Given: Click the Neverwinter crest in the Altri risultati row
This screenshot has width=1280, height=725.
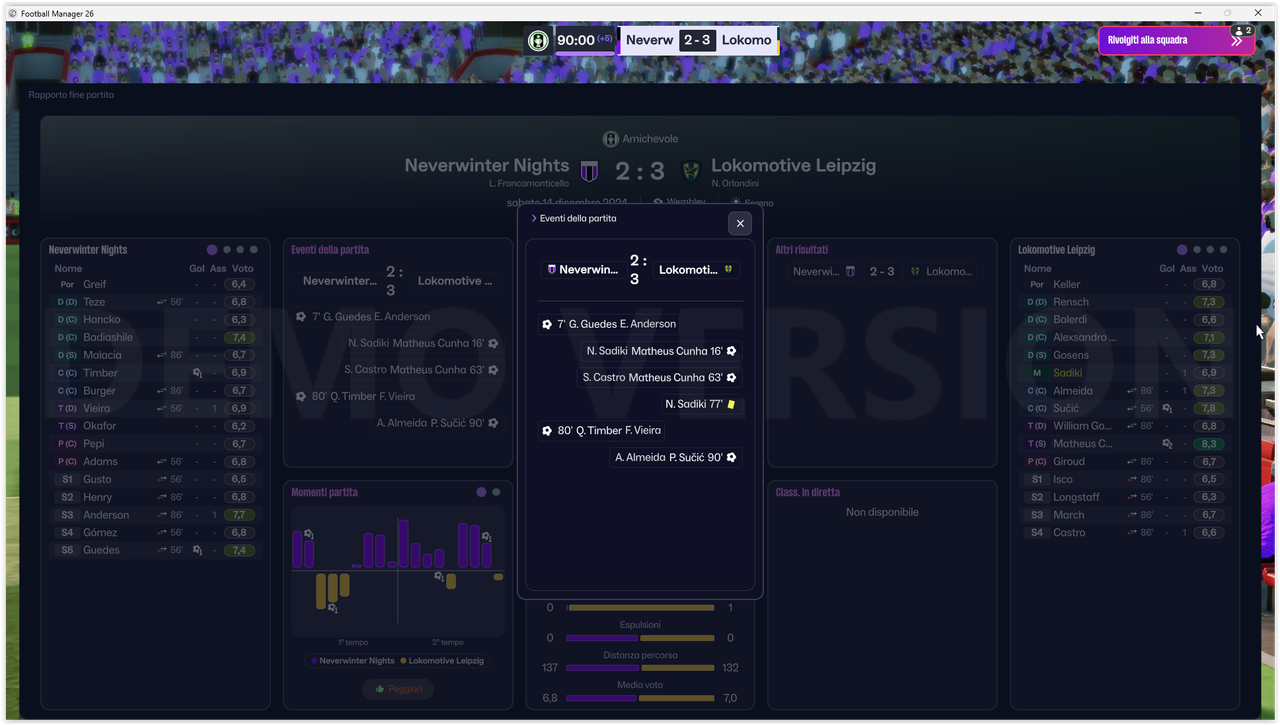Looking at the screenshot, I should pyautogui.click(x=851, y=271).
